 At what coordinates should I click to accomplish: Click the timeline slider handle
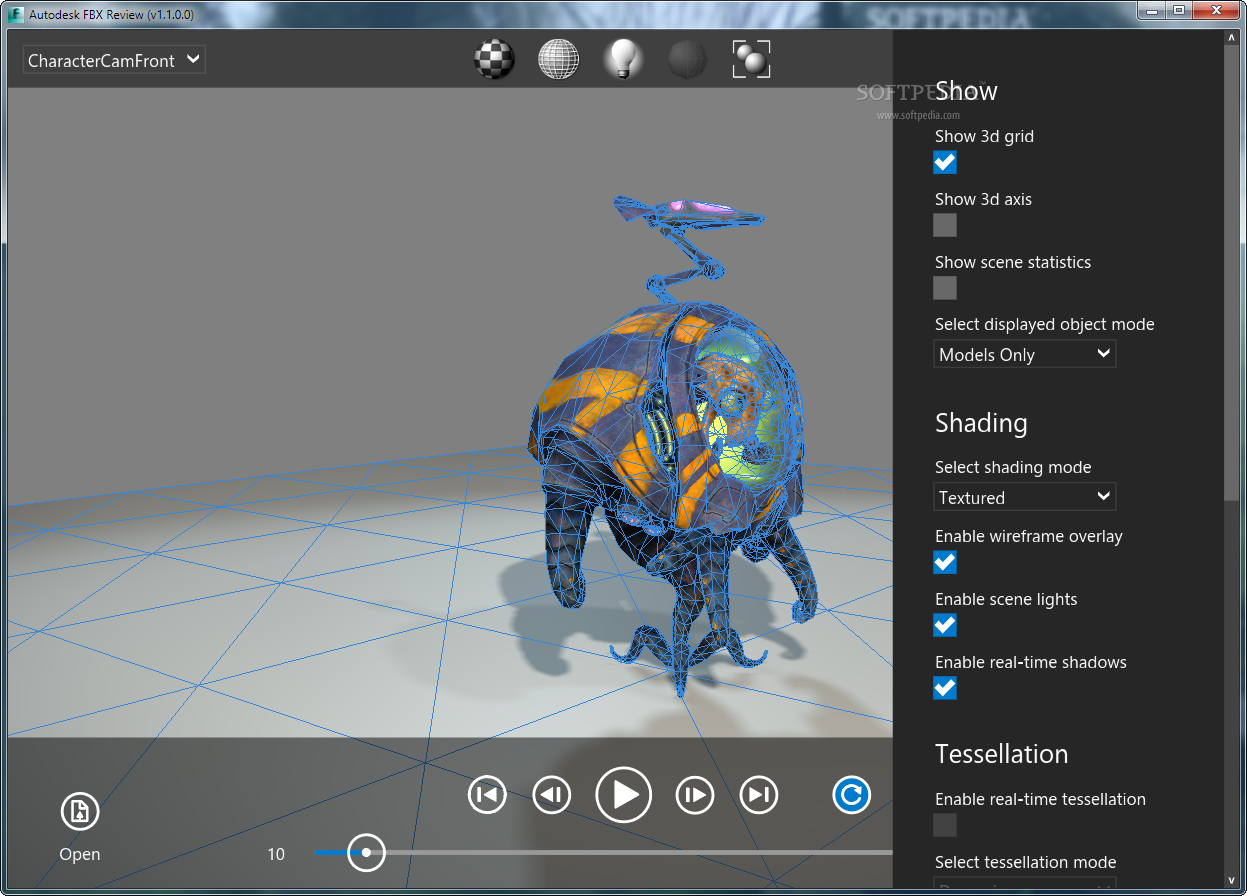pos(366,852)
